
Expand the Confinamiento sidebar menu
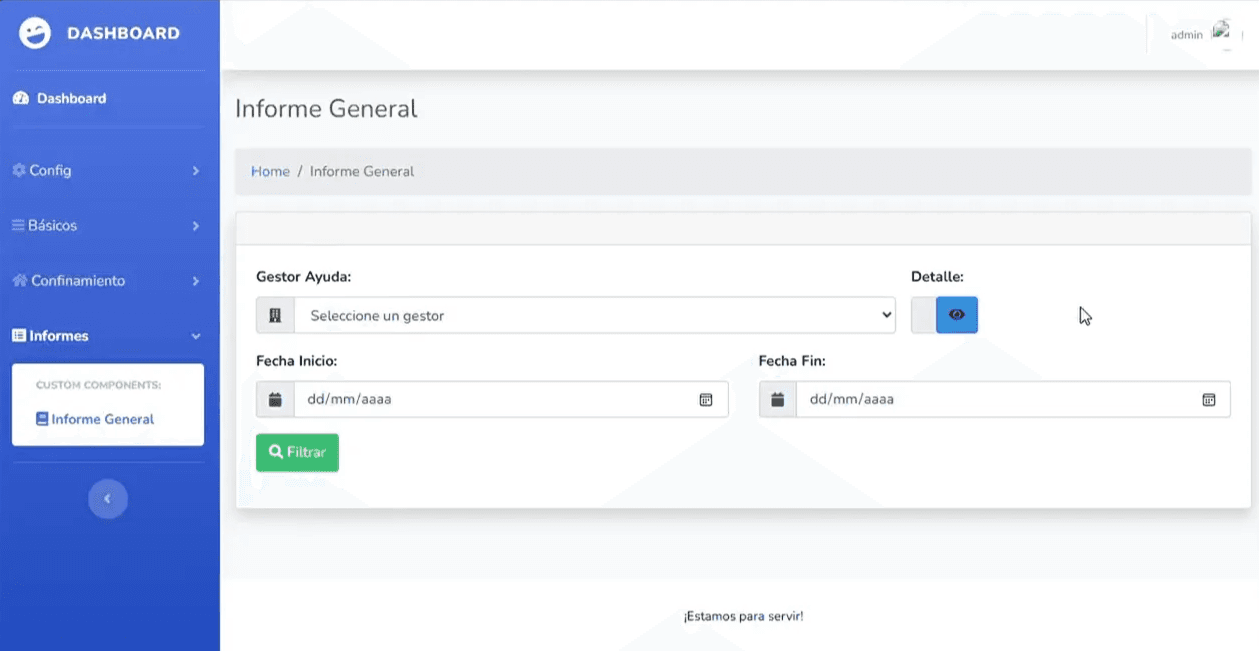pyautogui.click(x=106, y=281)
